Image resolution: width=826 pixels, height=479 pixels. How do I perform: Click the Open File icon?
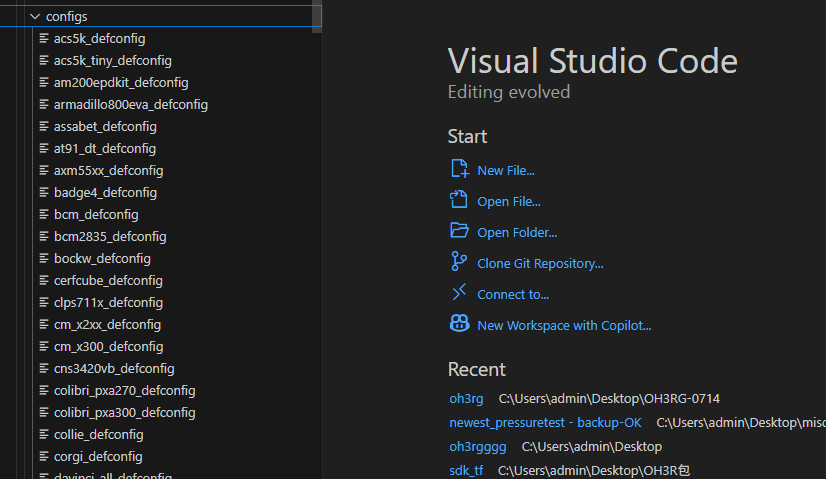tap(459, 200)
